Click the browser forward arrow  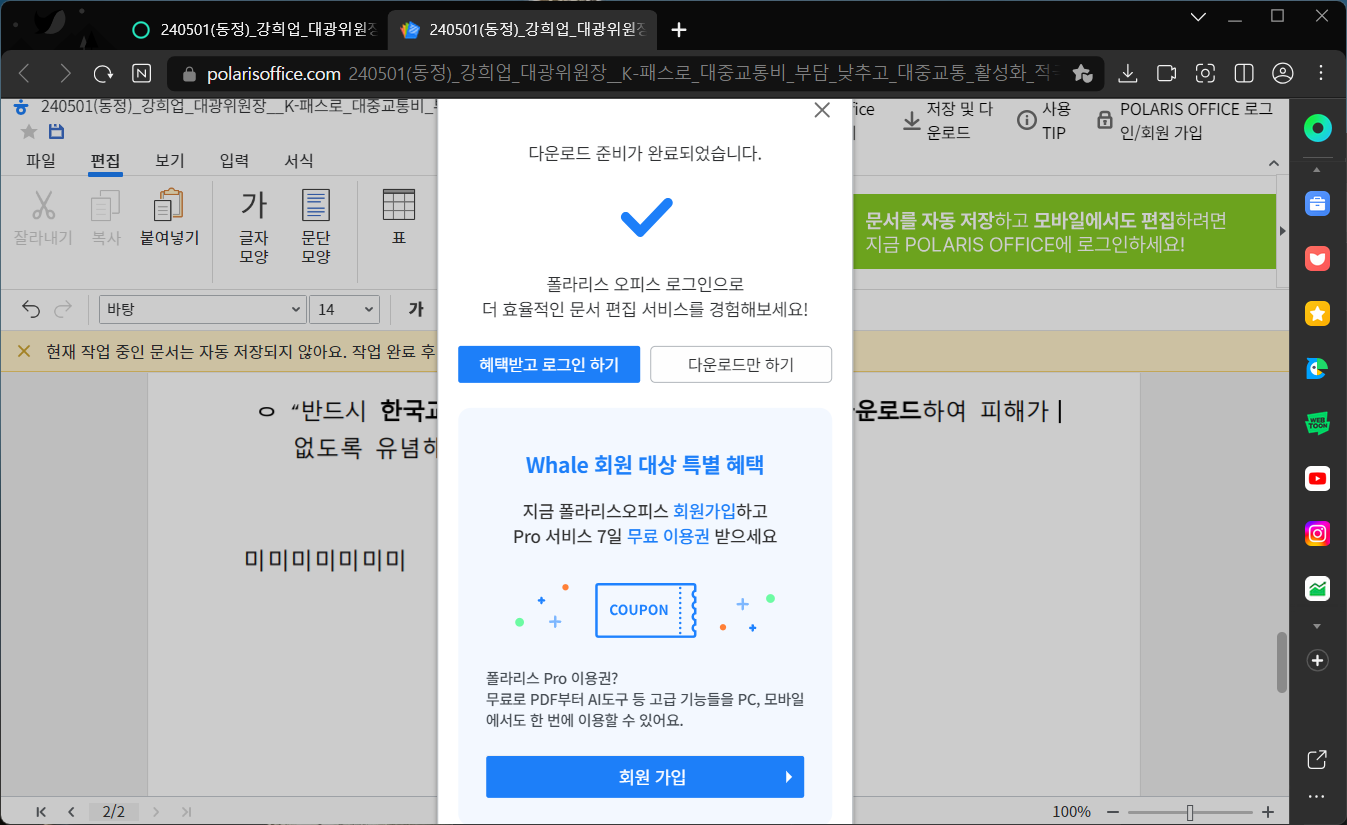click(64, 73)
